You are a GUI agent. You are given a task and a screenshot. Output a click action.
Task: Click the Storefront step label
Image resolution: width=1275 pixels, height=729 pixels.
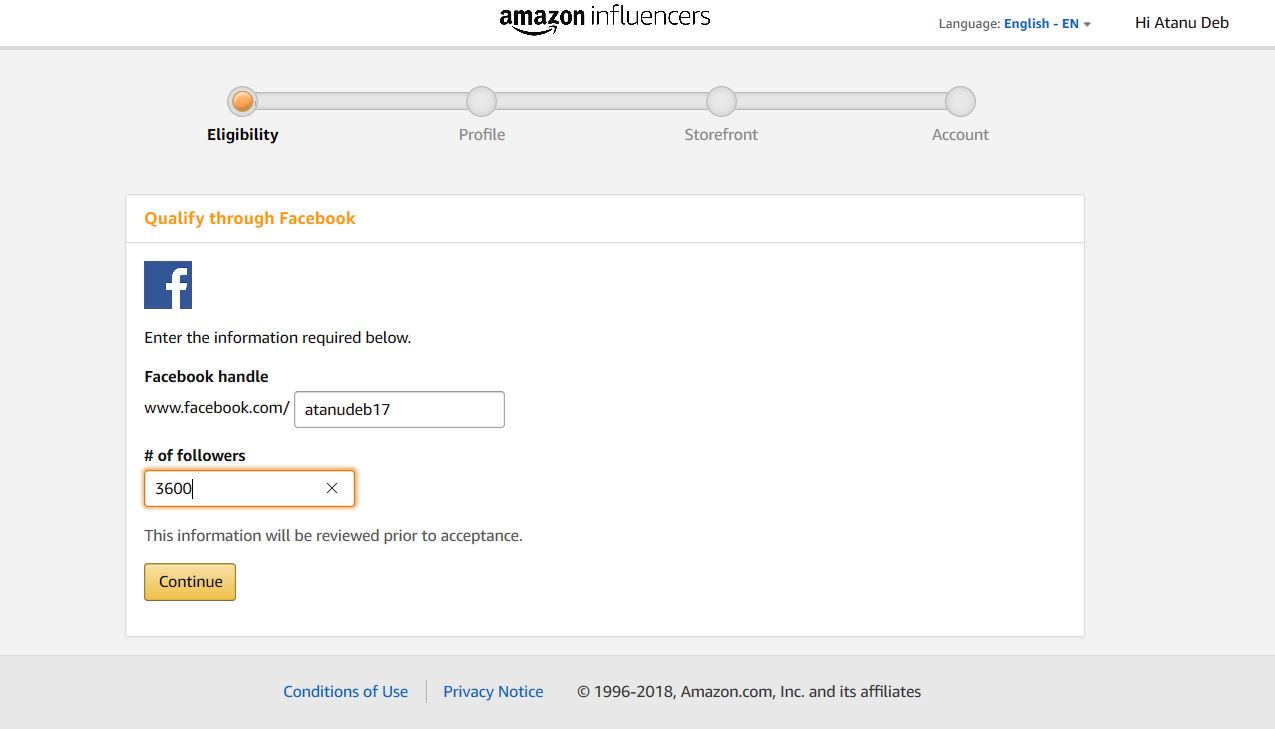[x=721, y=134]
